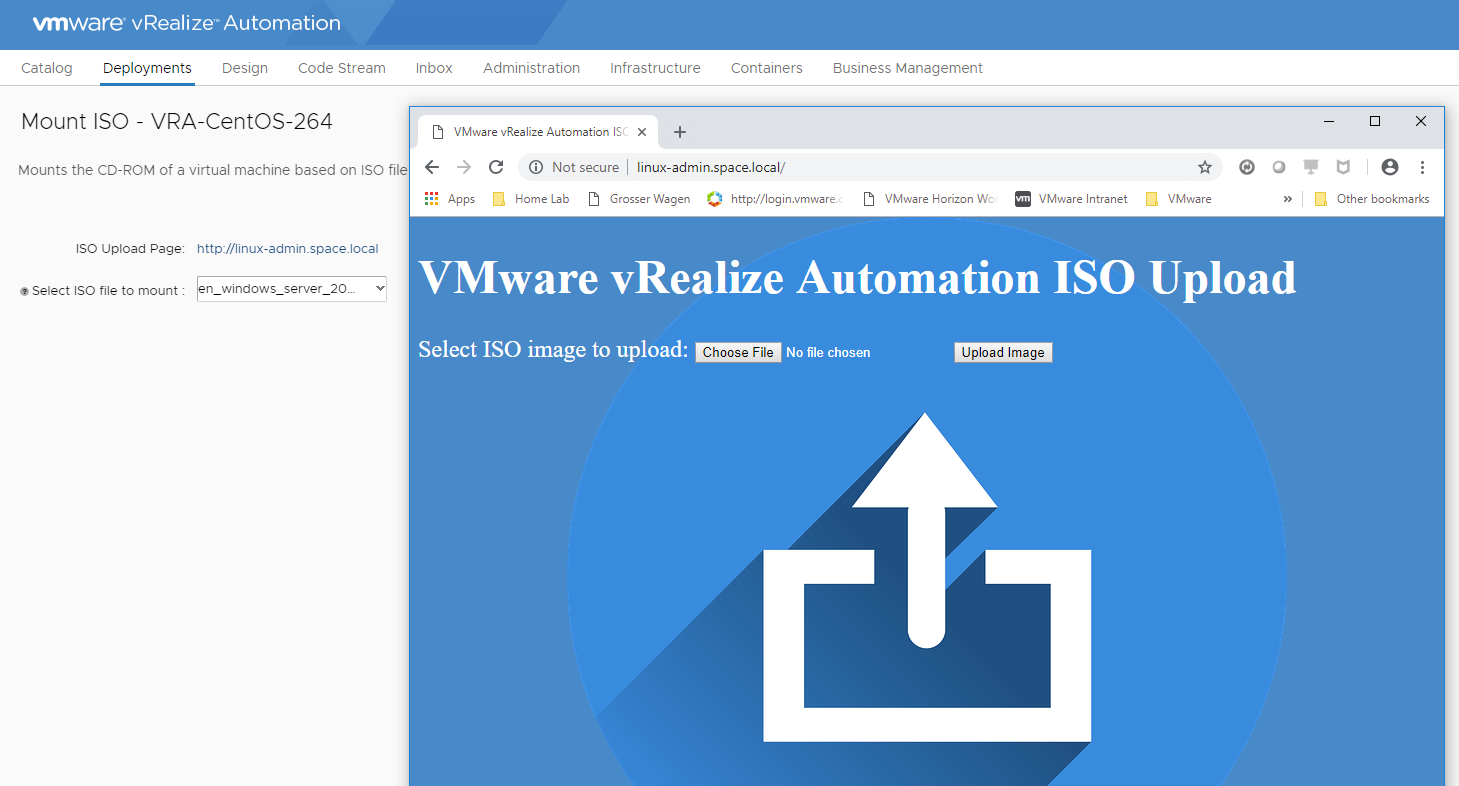This screenshot has width=1459, height=786.
Task: Open the Infrastructure menu
Action: coord(655,68)
